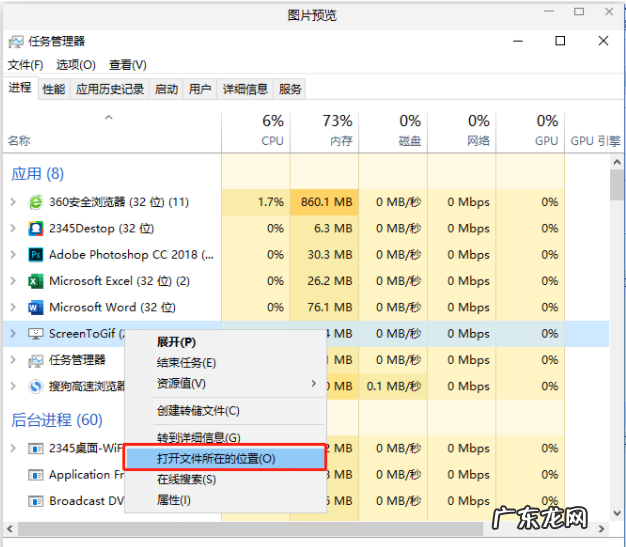Click the Microsoft Excel icon
The height and width of the screenshot is (547, 626).
pyautogui.click(x=36, y=281)
